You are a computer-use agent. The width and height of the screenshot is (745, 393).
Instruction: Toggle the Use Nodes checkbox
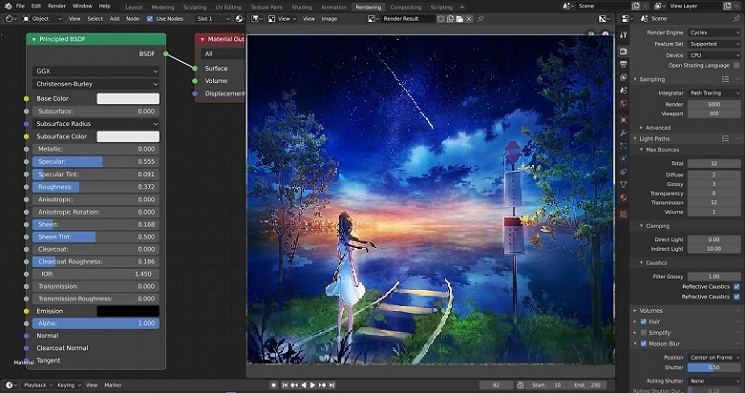click(x=150, y=19)
